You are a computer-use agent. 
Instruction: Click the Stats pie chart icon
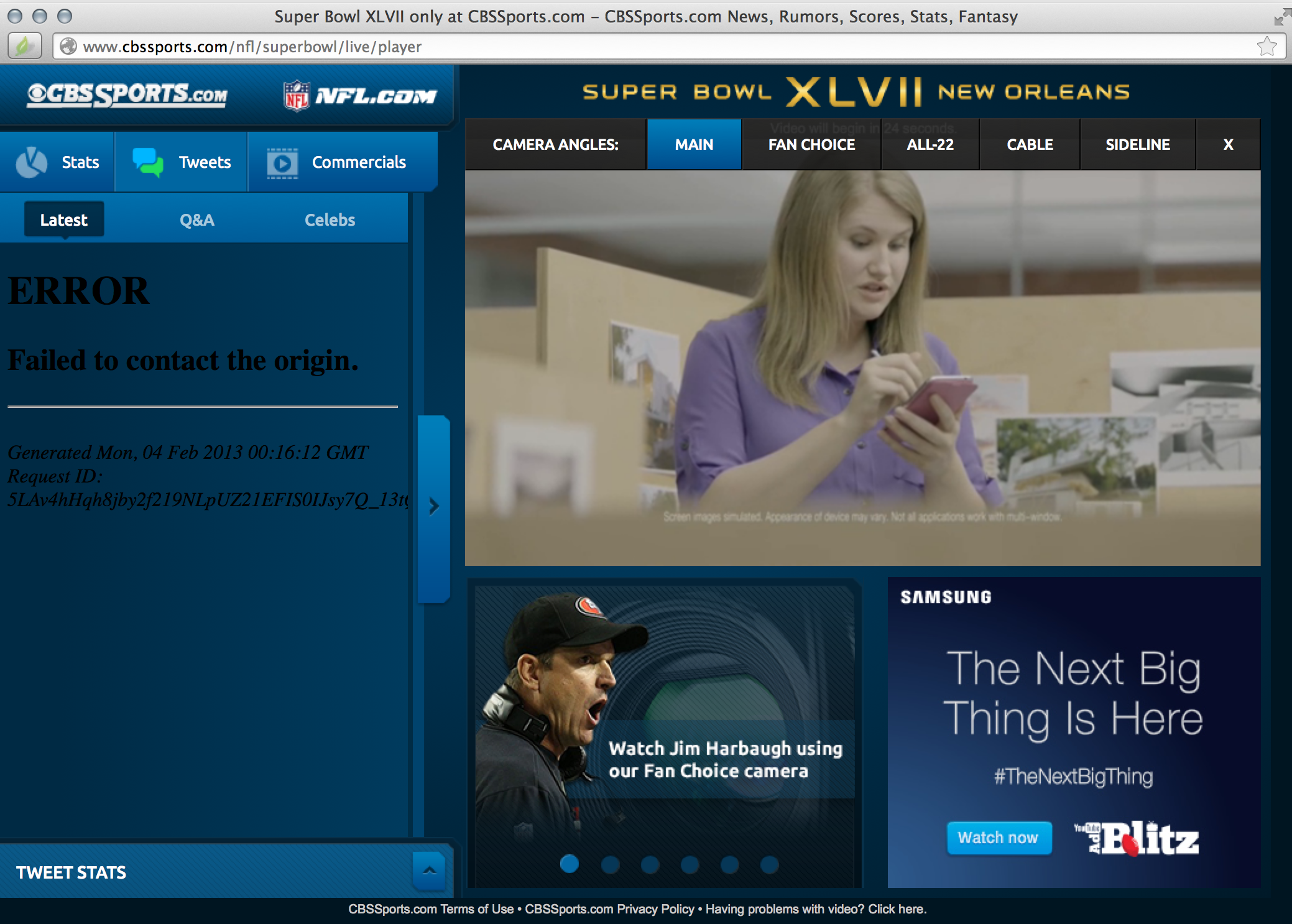click(31, 162)
